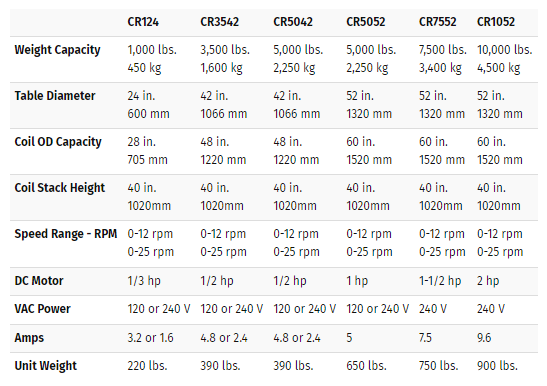Click the VAC Power row label
The image size is (547, 386).
point(43,309)
